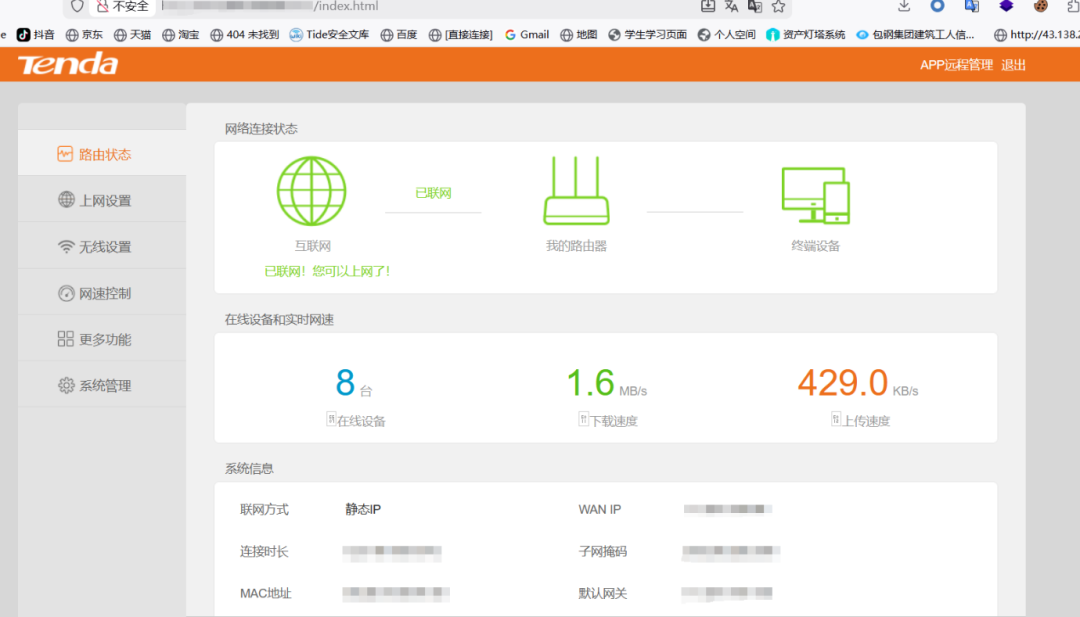Image resolution: width=1080 pixels, height=617 pixels.
Task: Open the 404 未找到 bookmark
Action: 245,34
